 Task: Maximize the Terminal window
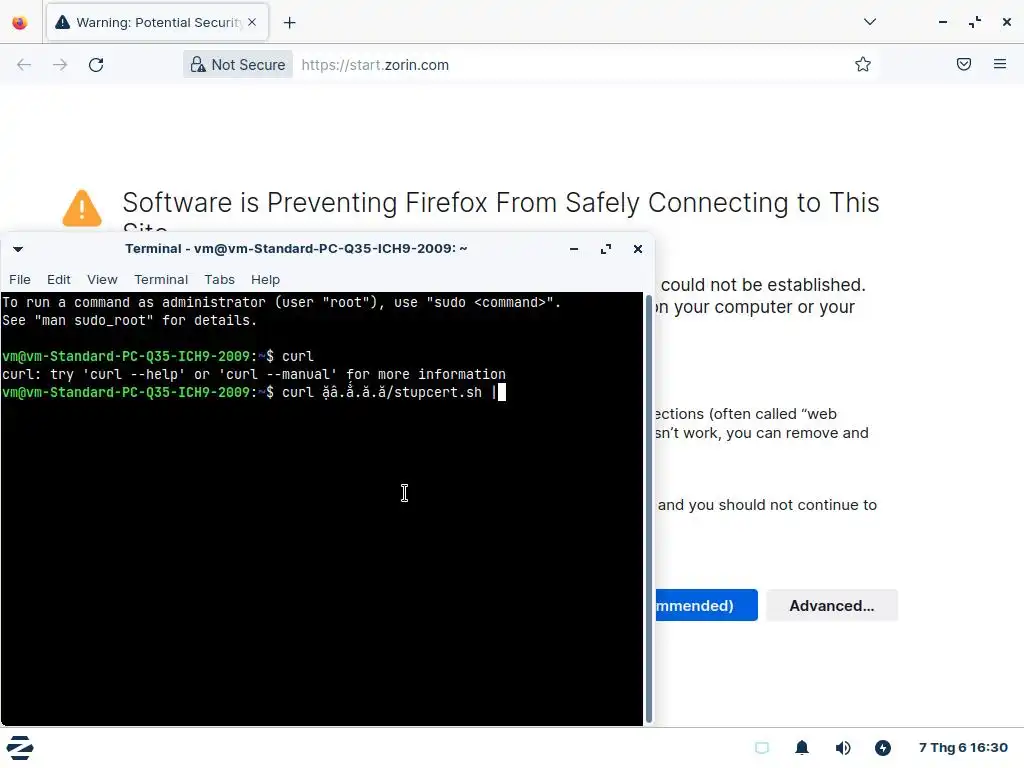tap(606, 249)
